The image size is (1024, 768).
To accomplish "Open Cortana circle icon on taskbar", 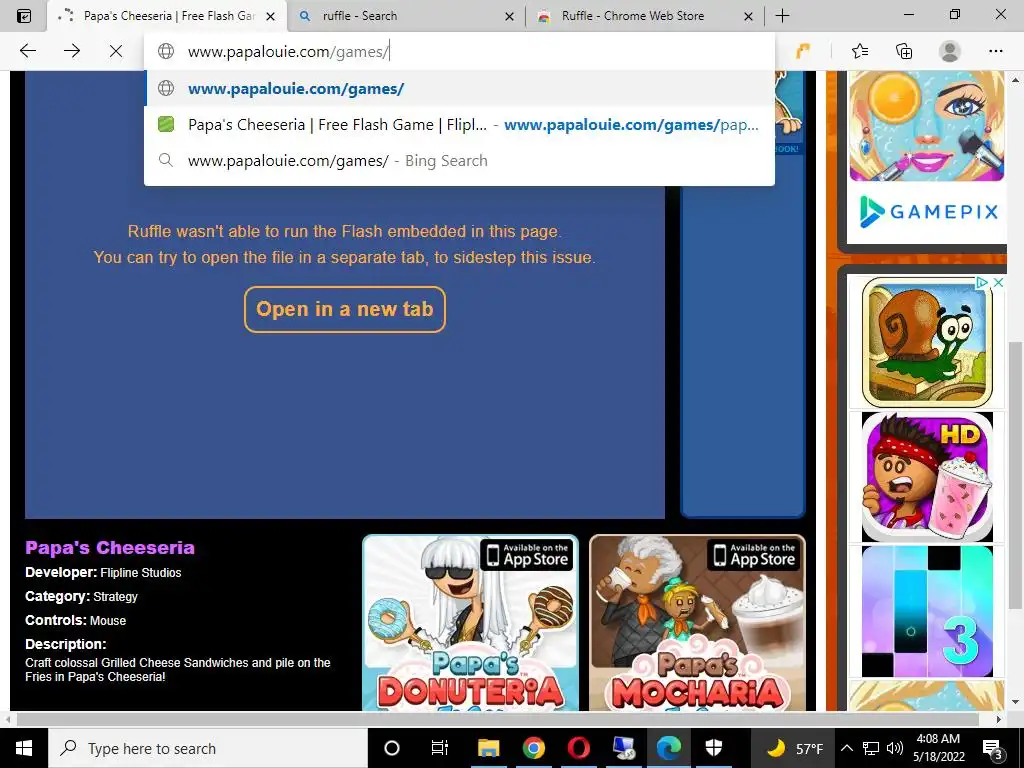I will tap(391, 748).
